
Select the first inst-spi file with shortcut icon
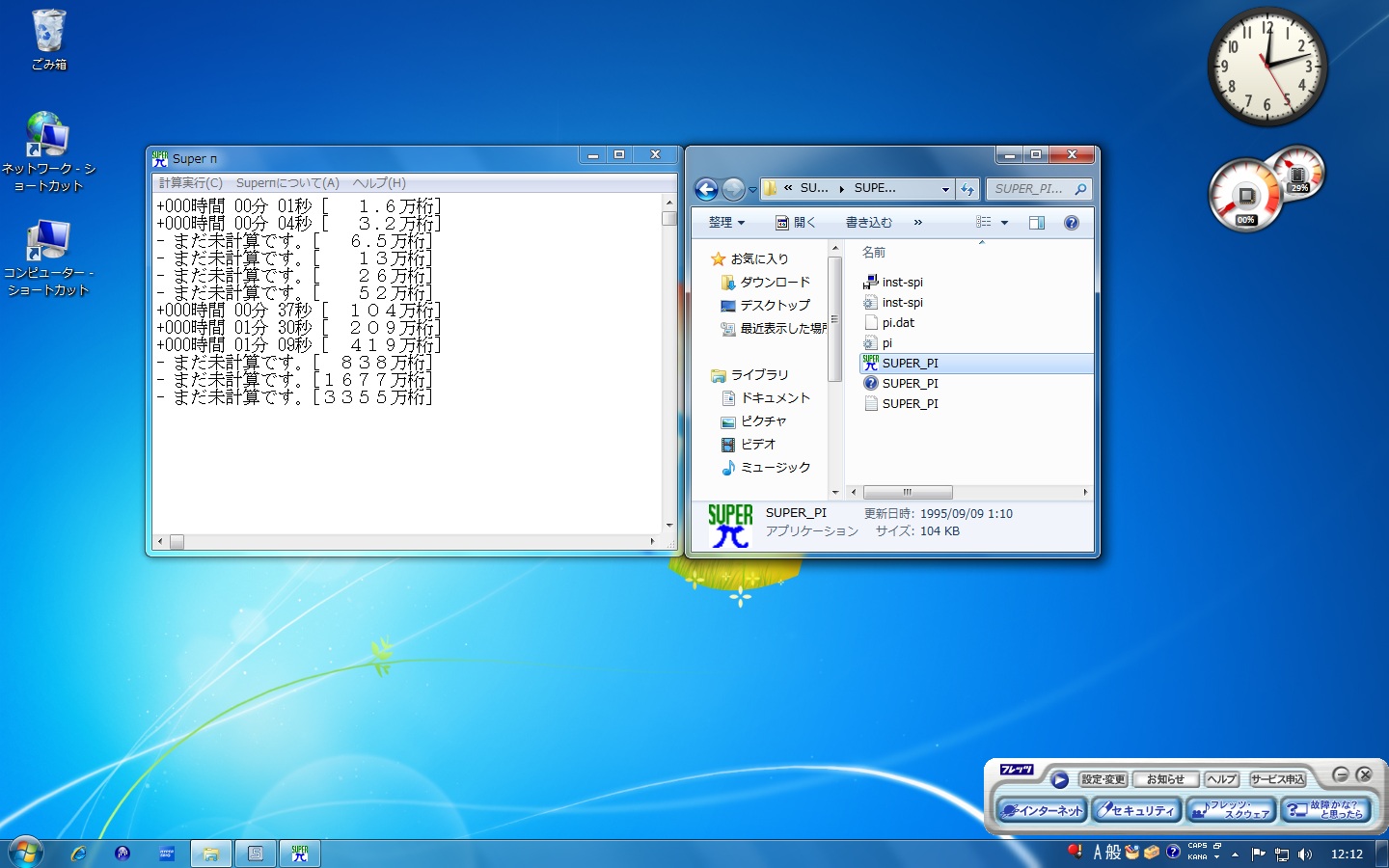tap(893, 283)
